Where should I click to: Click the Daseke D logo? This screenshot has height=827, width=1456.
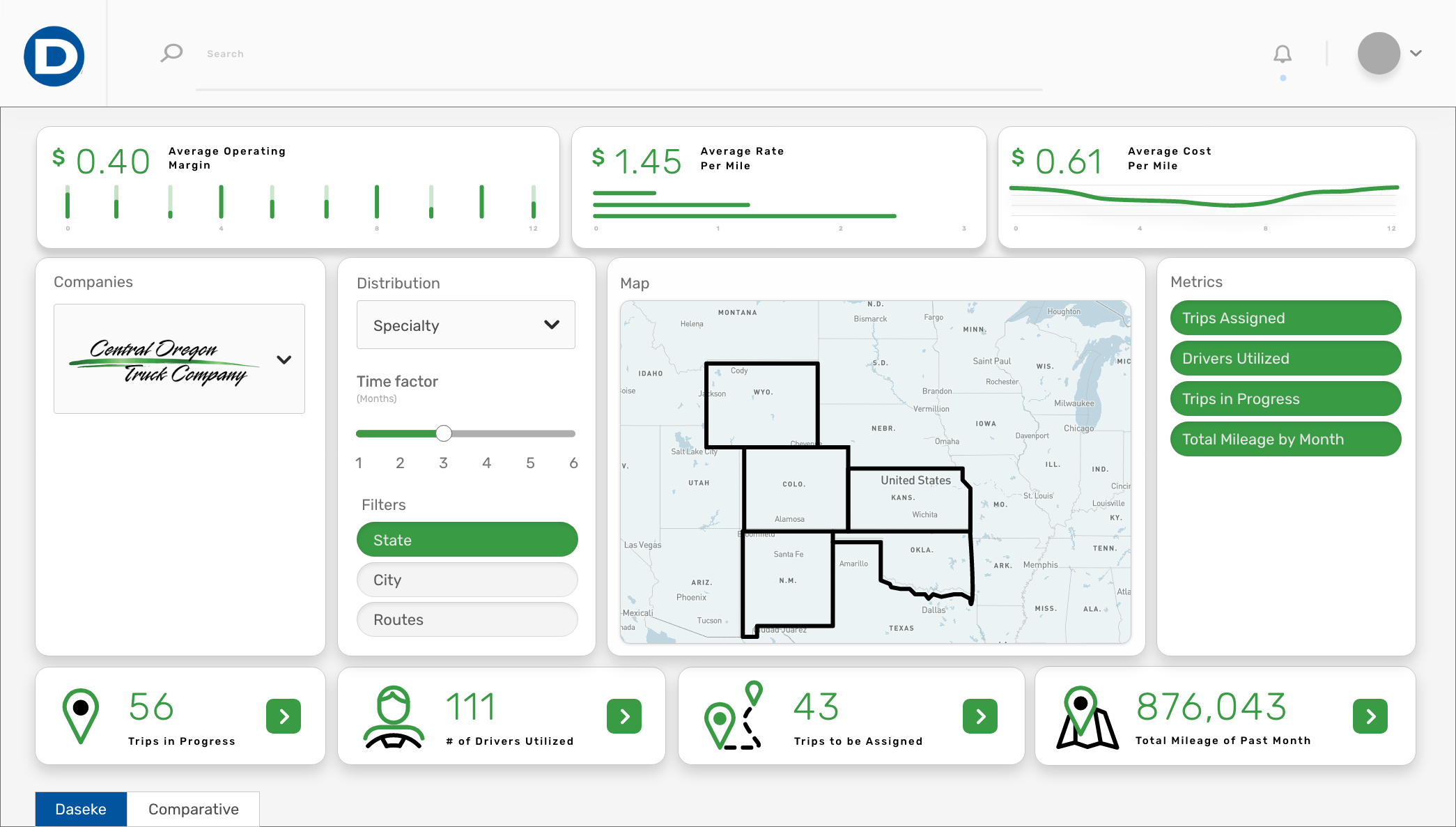tap(54, 56)
